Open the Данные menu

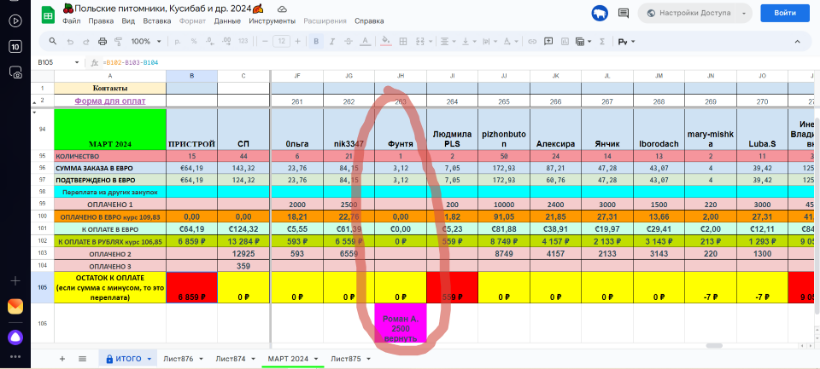pyautogui.click(x=227, y=21)
